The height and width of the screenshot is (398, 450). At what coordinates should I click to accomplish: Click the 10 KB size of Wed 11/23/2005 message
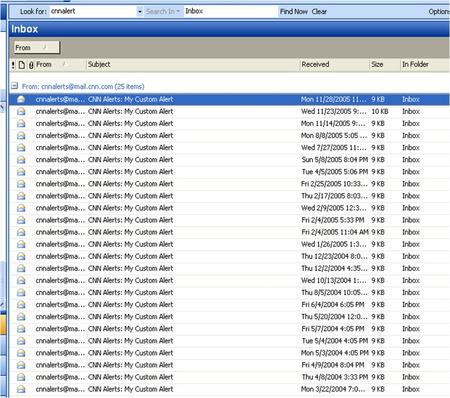(x=380, y=111)
